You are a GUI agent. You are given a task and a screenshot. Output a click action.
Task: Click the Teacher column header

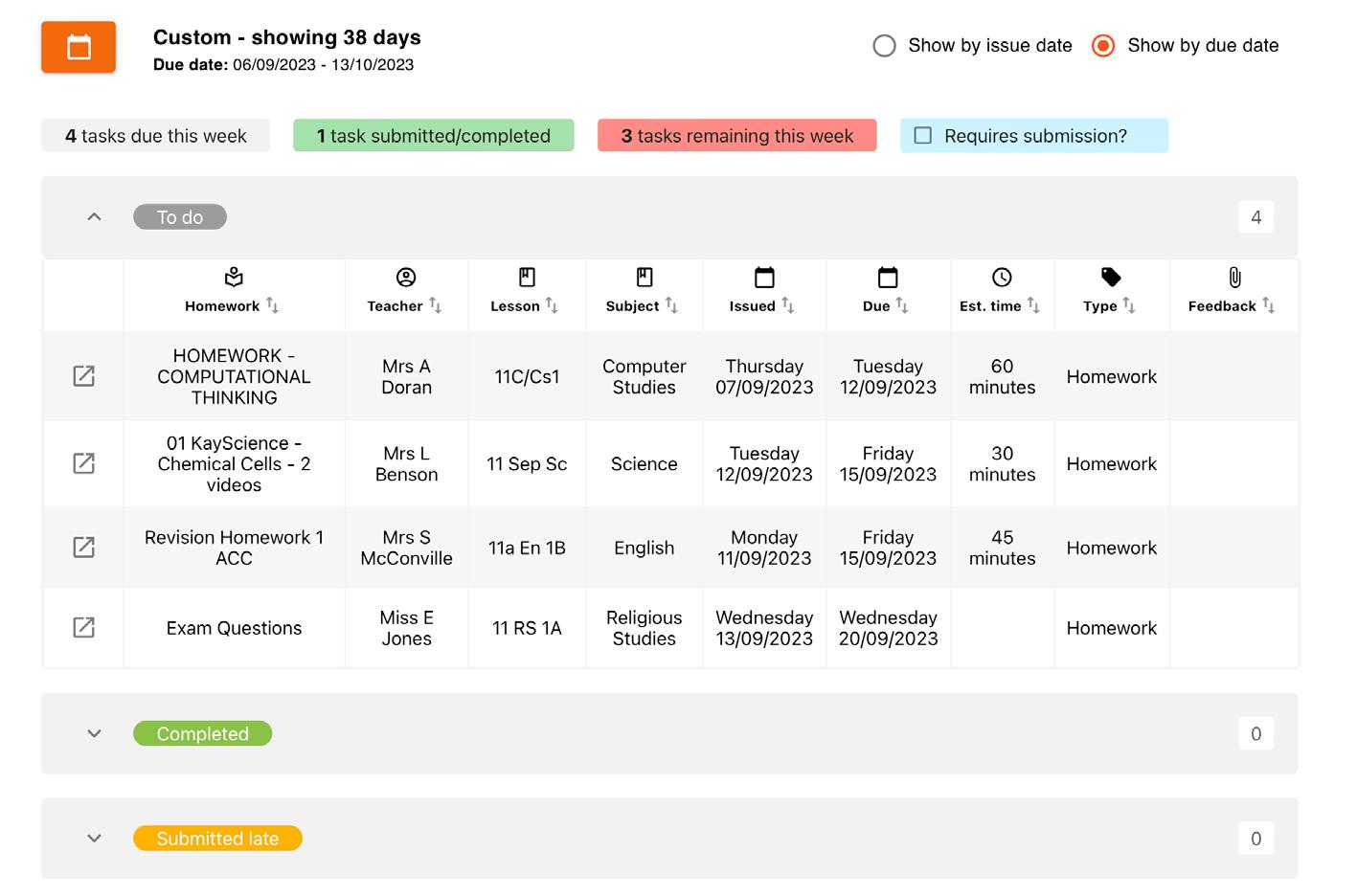pyautogui.click(x=396, y=305)
